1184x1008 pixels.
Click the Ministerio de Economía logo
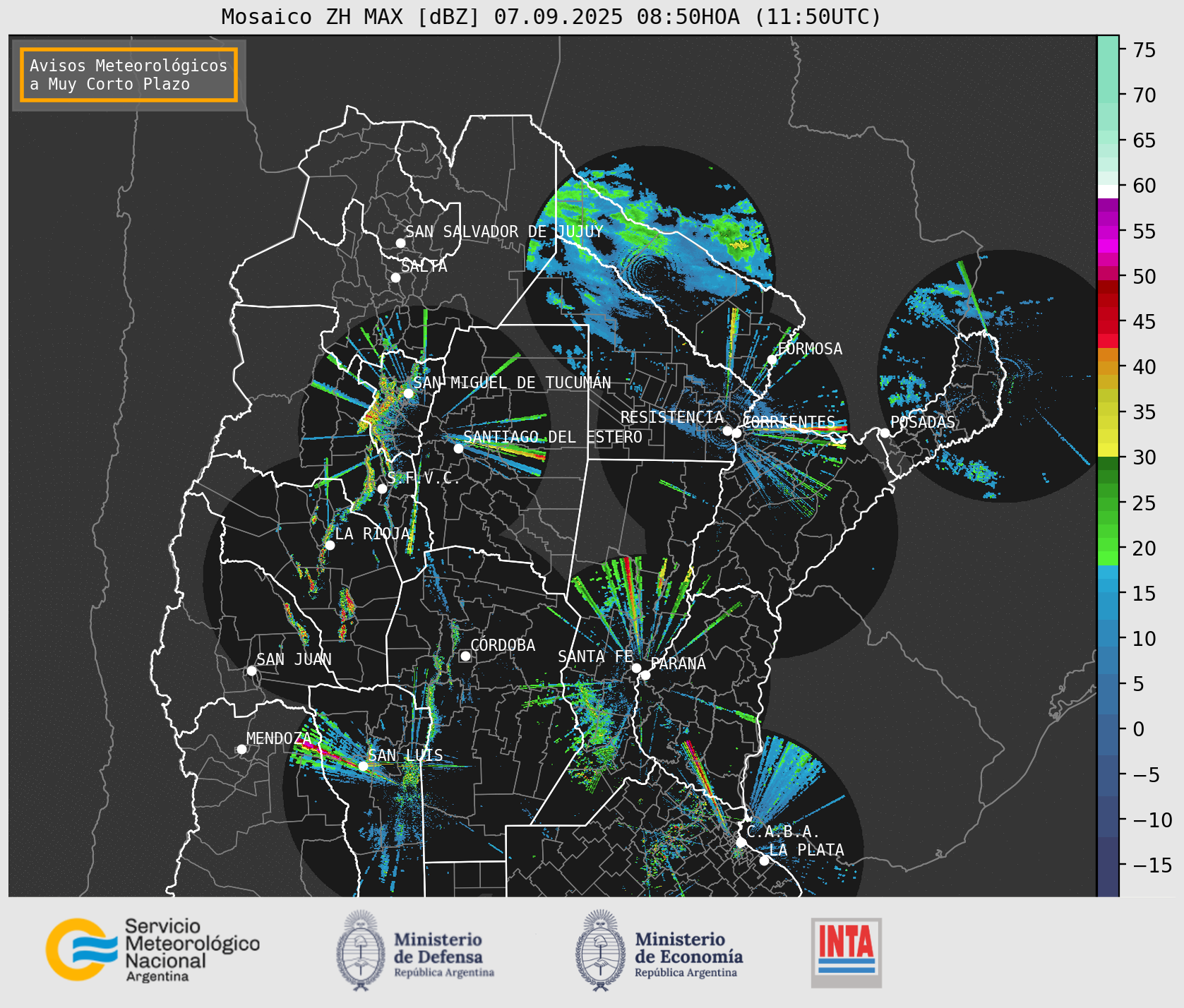(x=659, y=950)
